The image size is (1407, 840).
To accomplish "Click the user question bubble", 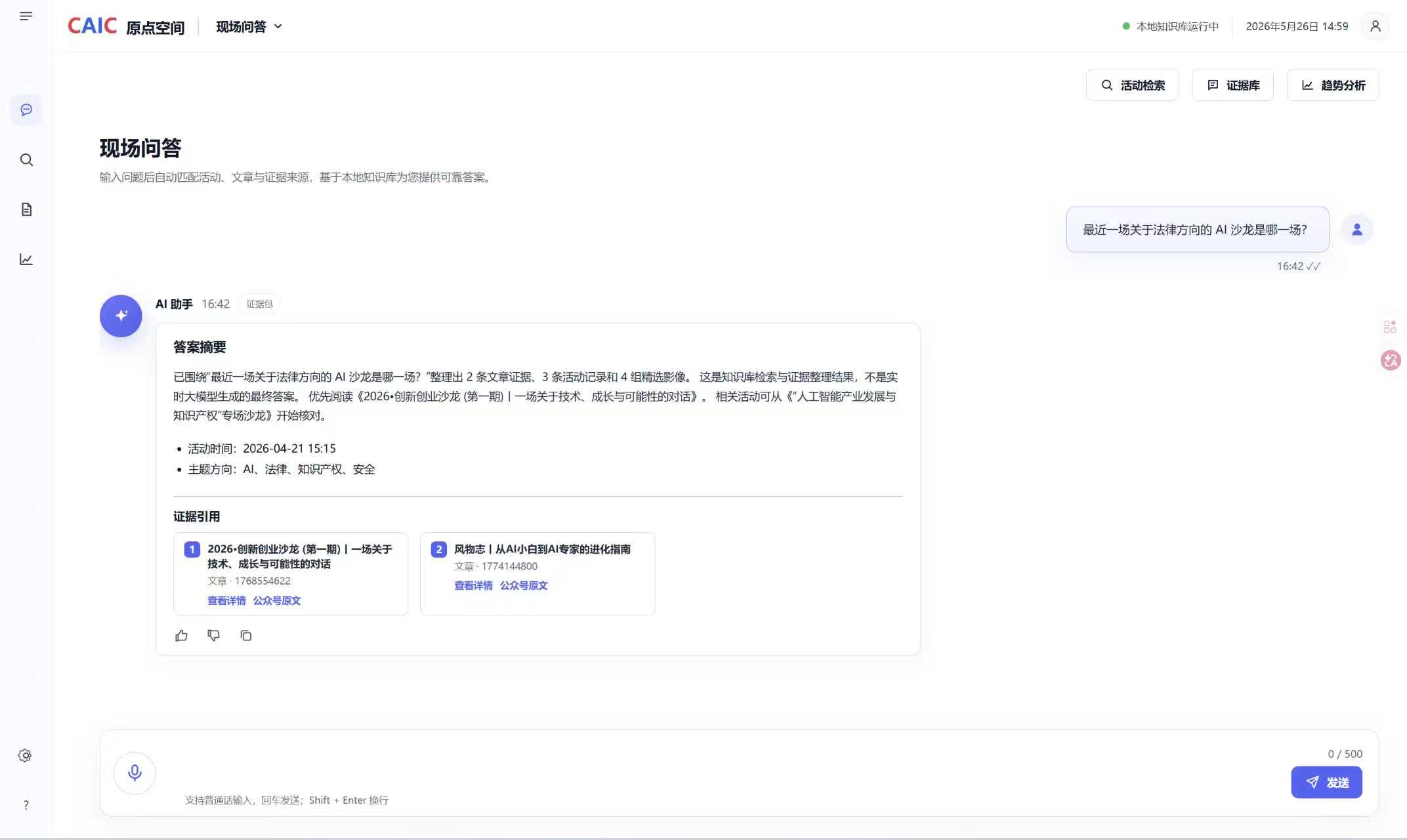I will (x=1198, y=230).
